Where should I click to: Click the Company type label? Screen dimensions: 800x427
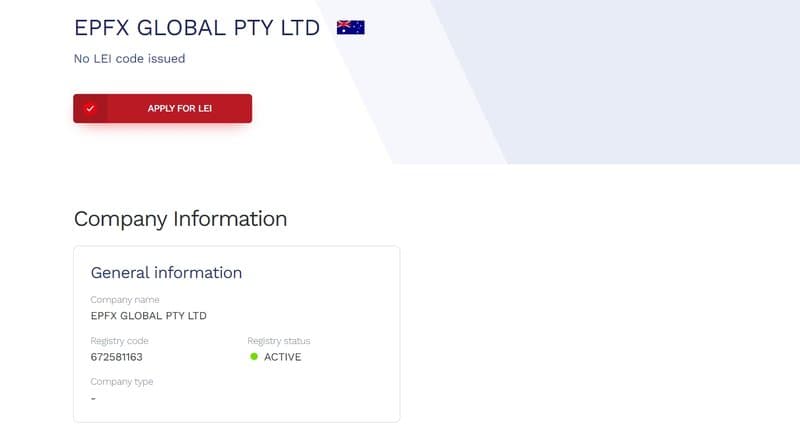click(x=121, y=382)
